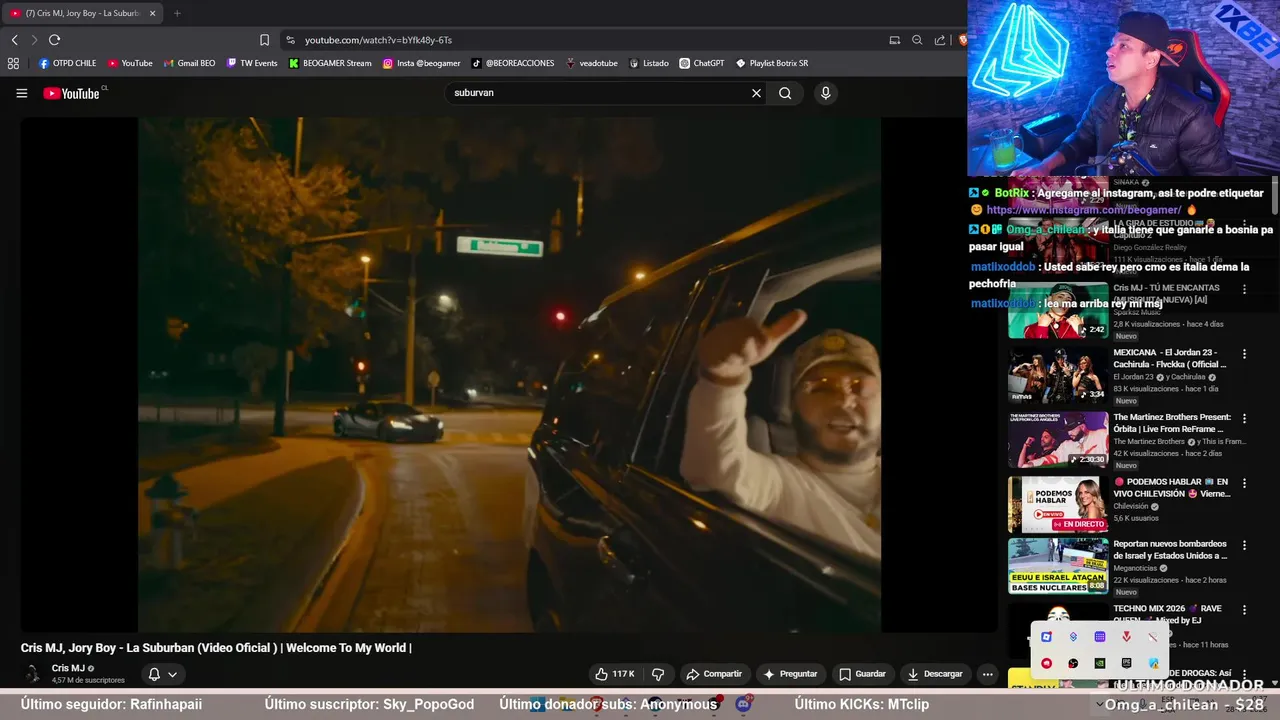Open Playlist Botrix SR bookmark
1280x720 pixels.
[x=772, y=63]
